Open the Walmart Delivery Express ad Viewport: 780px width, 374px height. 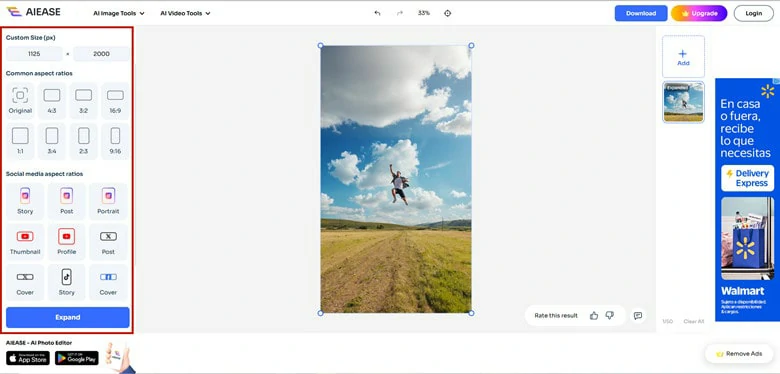[747, 199]
